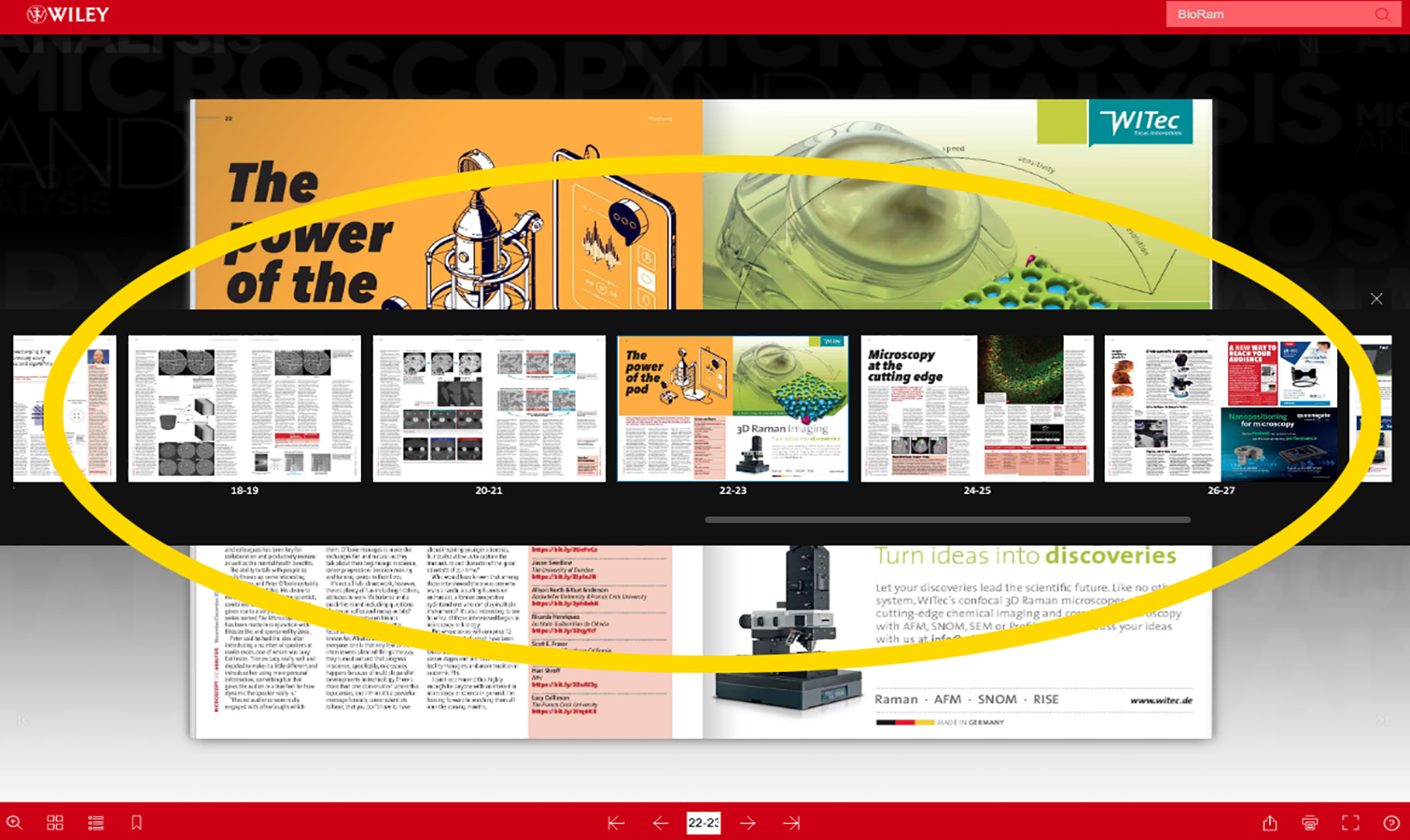Viewport: 1410px width, 840px height.
Task: Run the BioRam search with the magnifier icon
Action: tap(1382, 14)
